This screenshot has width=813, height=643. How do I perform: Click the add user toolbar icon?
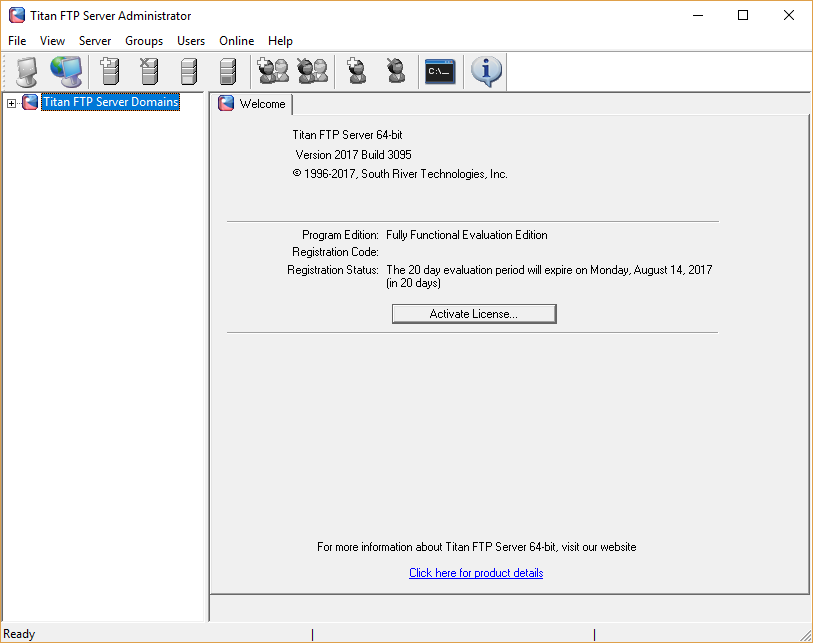pyautogui.click(x=356, y=72)
